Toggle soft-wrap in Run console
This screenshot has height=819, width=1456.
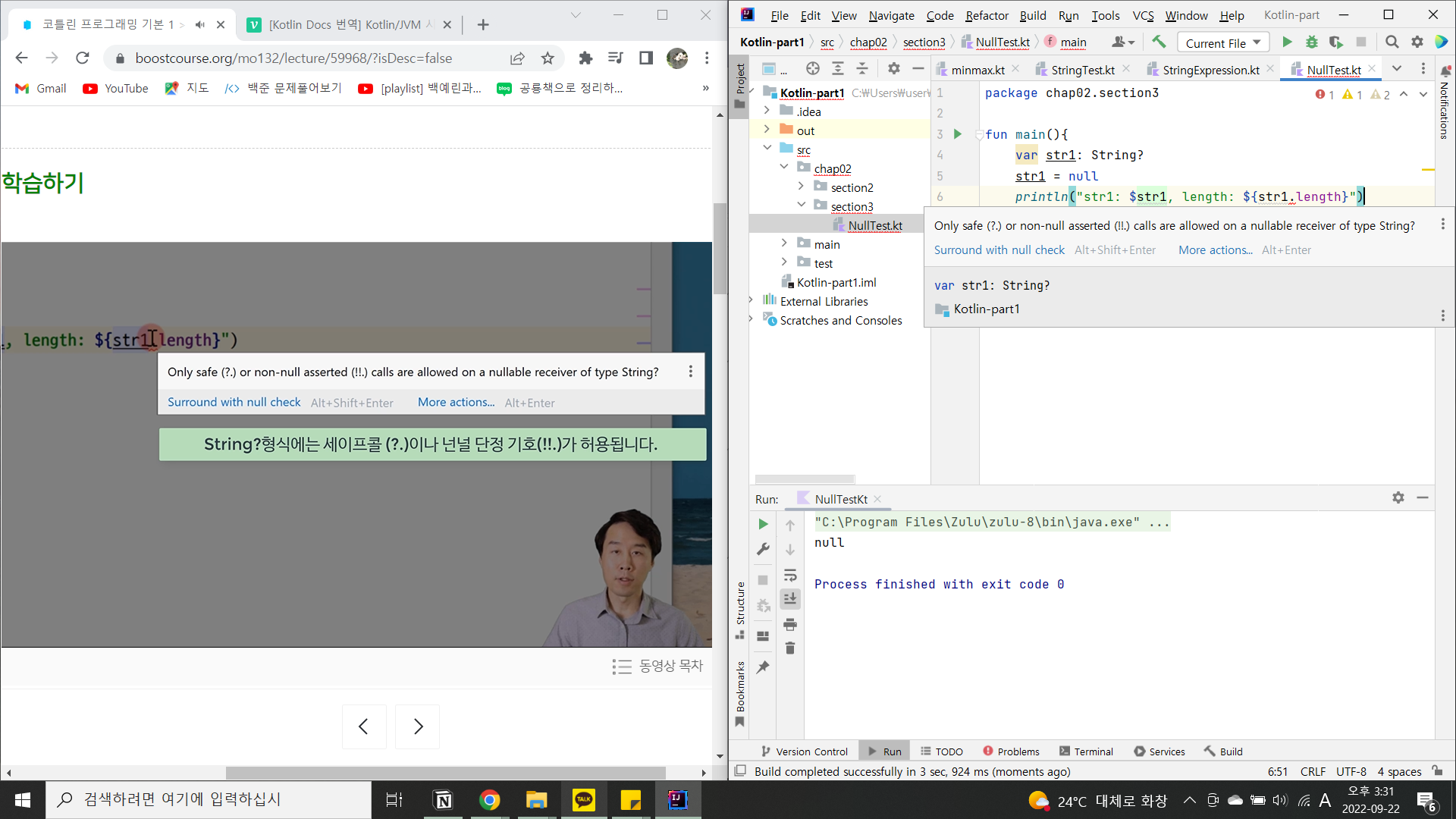pyautogui.click(x=790, y=575)
